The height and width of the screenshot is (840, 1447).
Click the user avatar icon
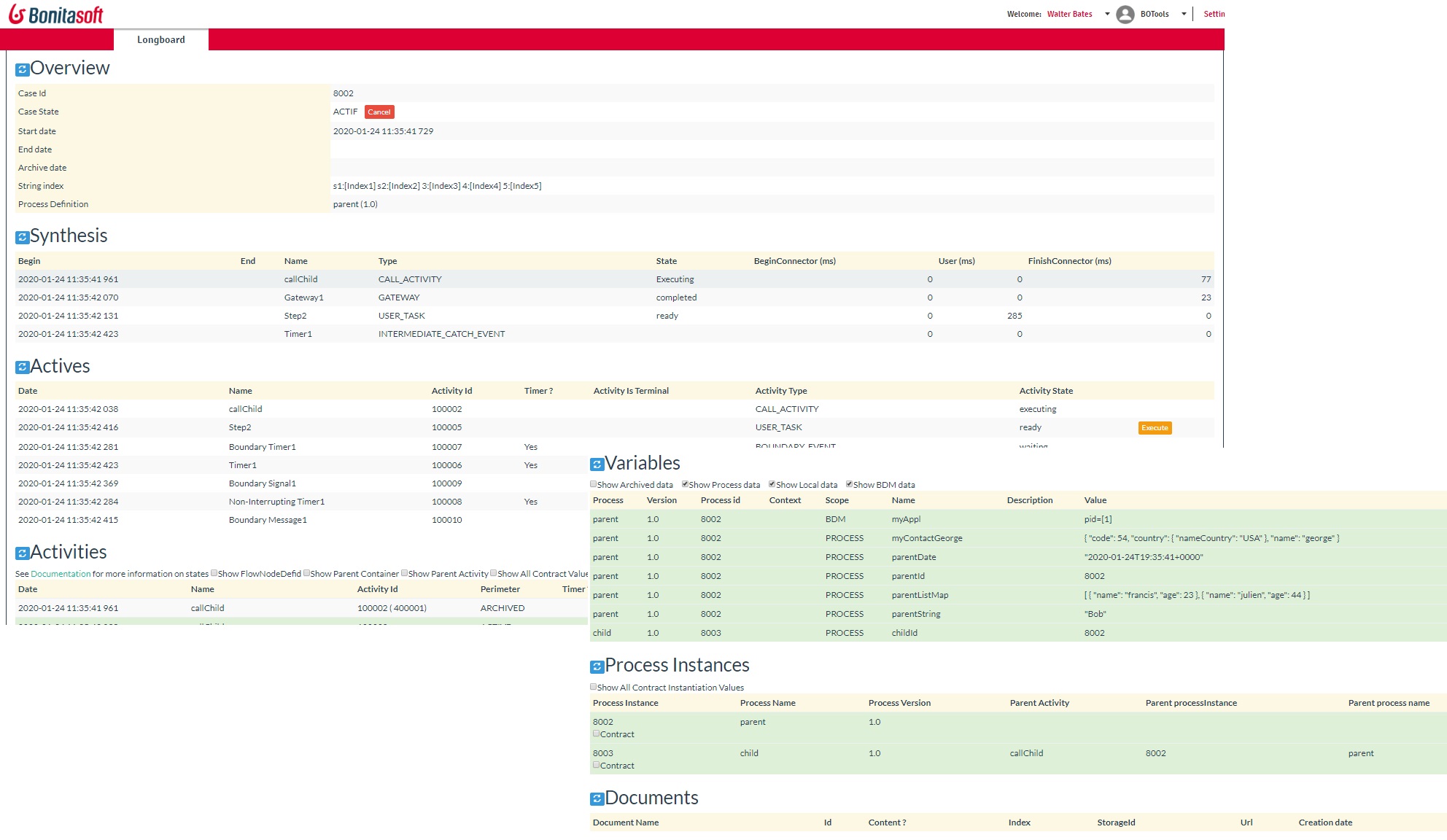point(1125,15)
